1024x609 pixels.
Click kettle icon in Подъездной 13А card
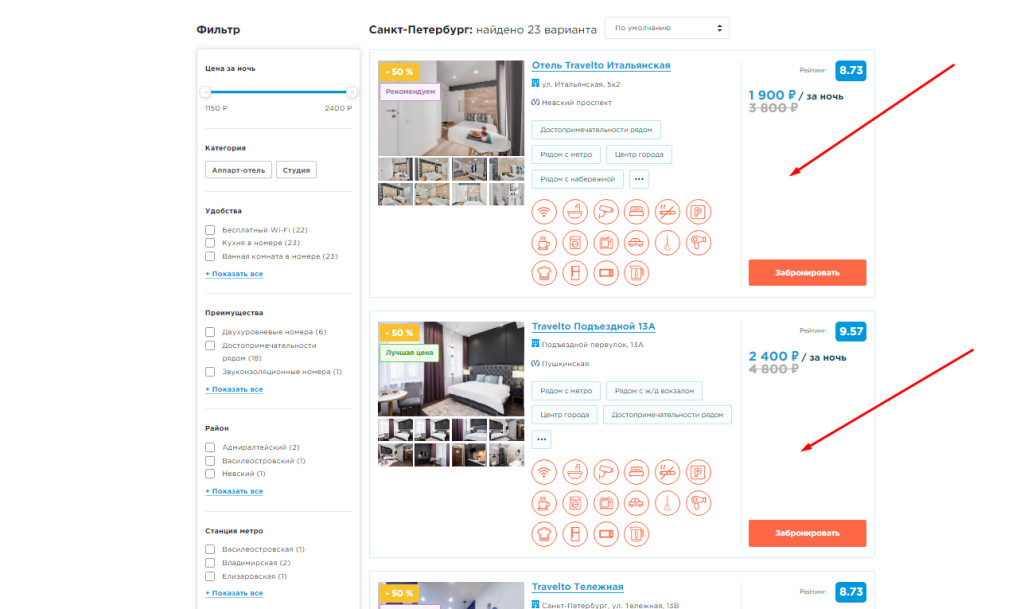[636, 534]
